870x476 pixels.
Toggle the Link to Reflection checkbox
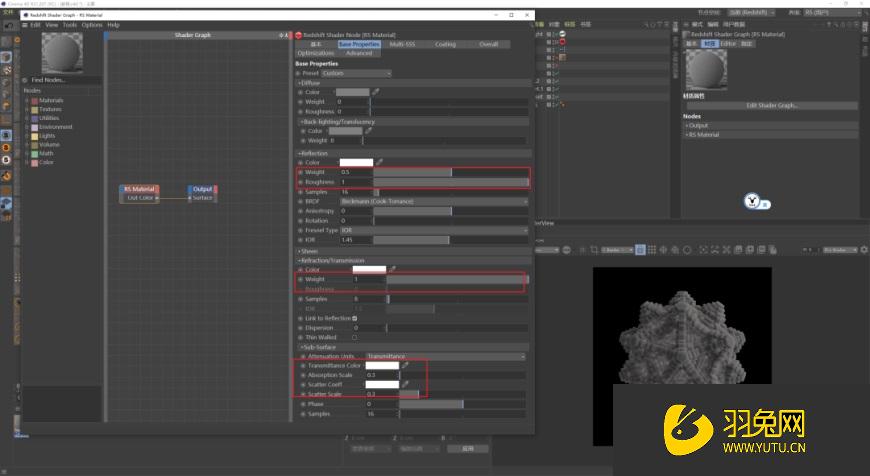[x=355, y=318]
